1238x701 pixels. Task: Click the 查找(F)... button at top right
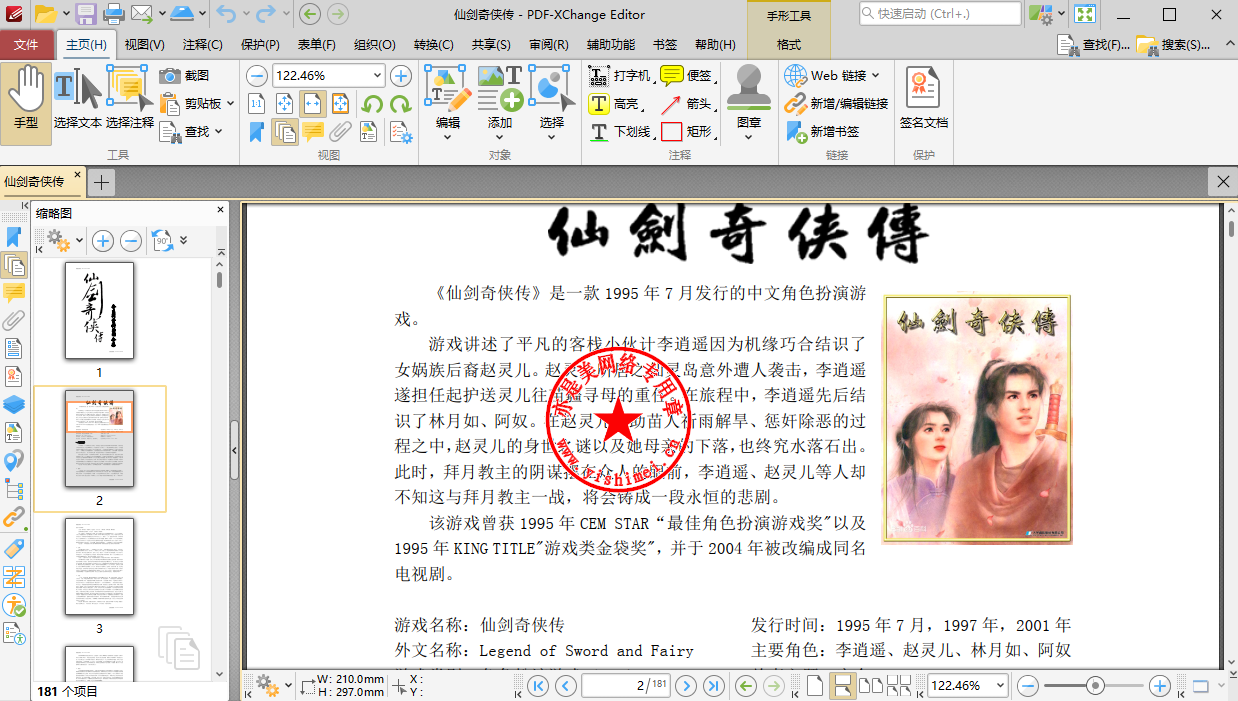pyautogui.click(x=1093, y=45)
